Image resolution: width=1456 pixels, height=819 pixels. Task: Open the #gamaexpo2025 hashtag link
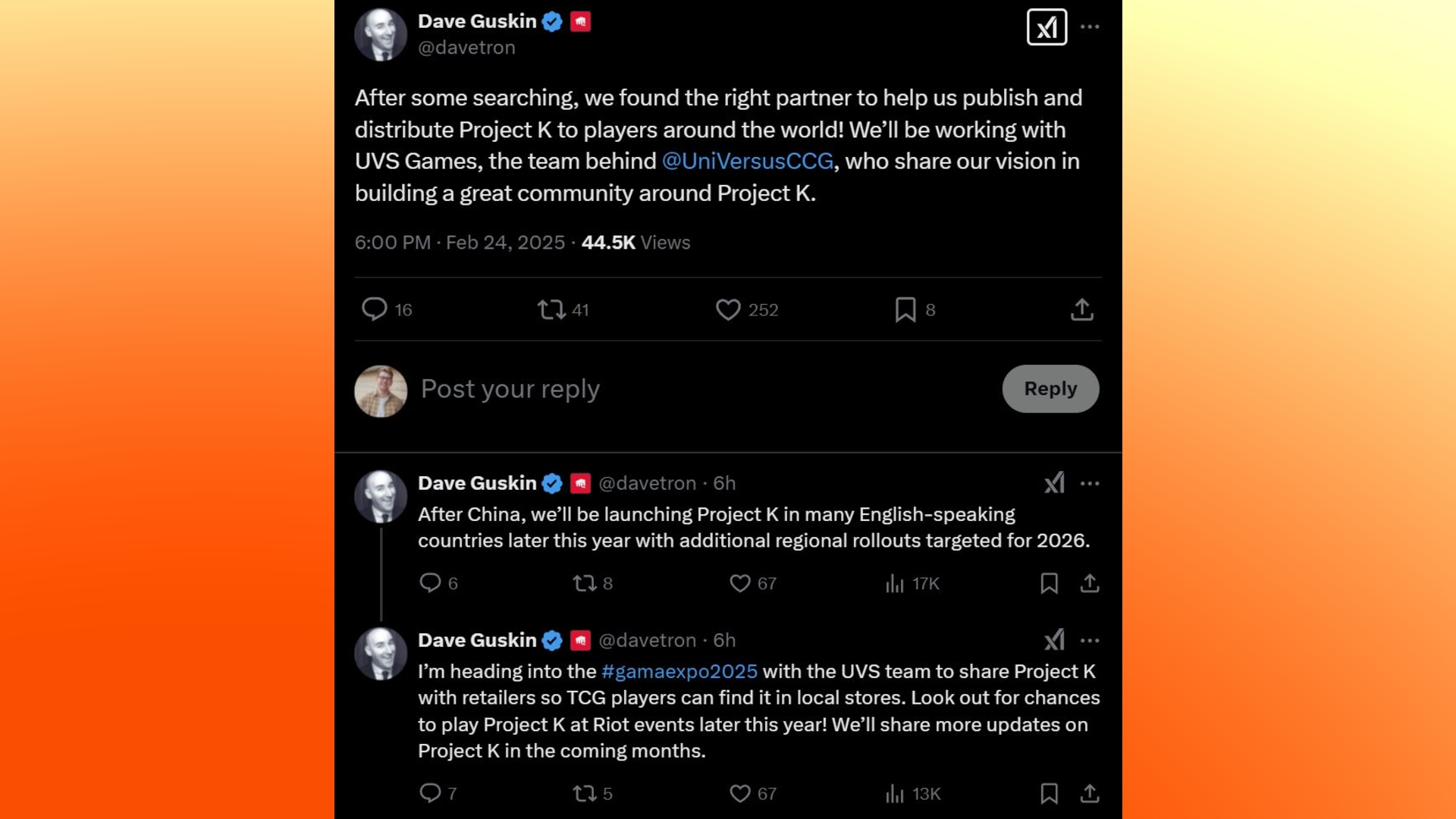679,672
